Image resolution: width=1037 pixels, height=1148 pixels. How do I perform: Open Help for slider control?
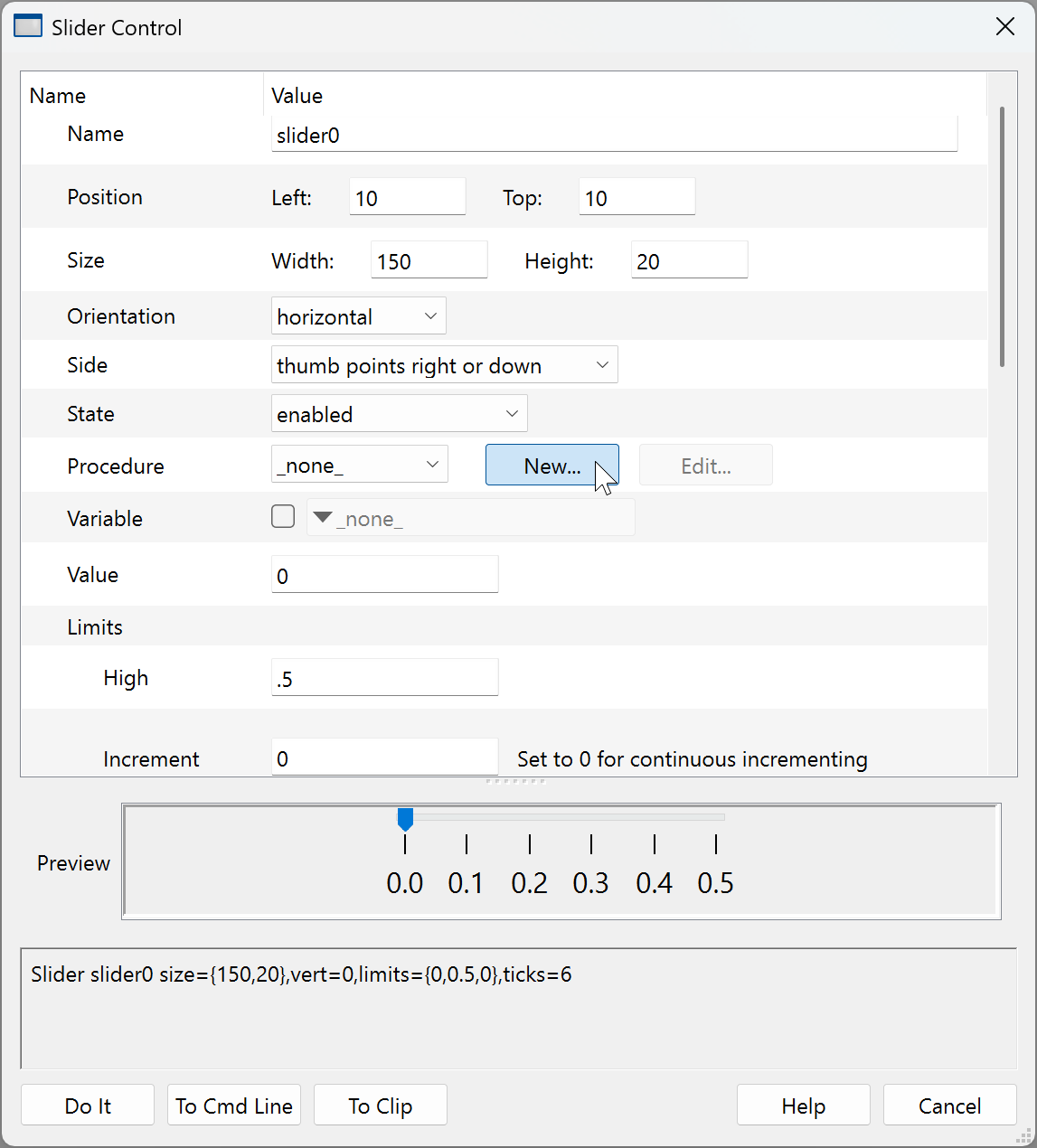coord(803,1106)
